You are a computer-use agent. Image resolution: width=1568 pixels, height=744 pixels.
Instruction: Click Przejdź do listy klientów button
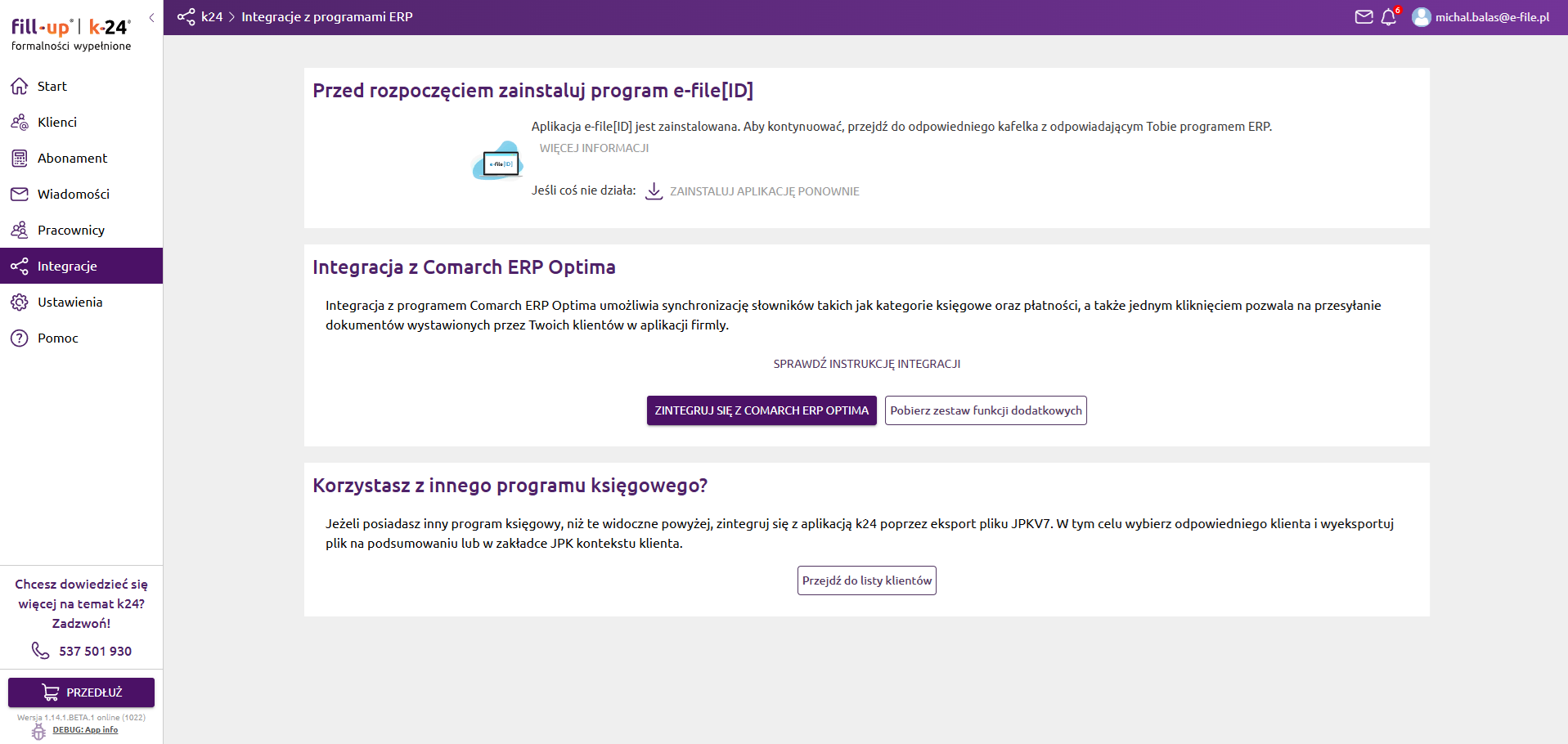pos(867,580)
